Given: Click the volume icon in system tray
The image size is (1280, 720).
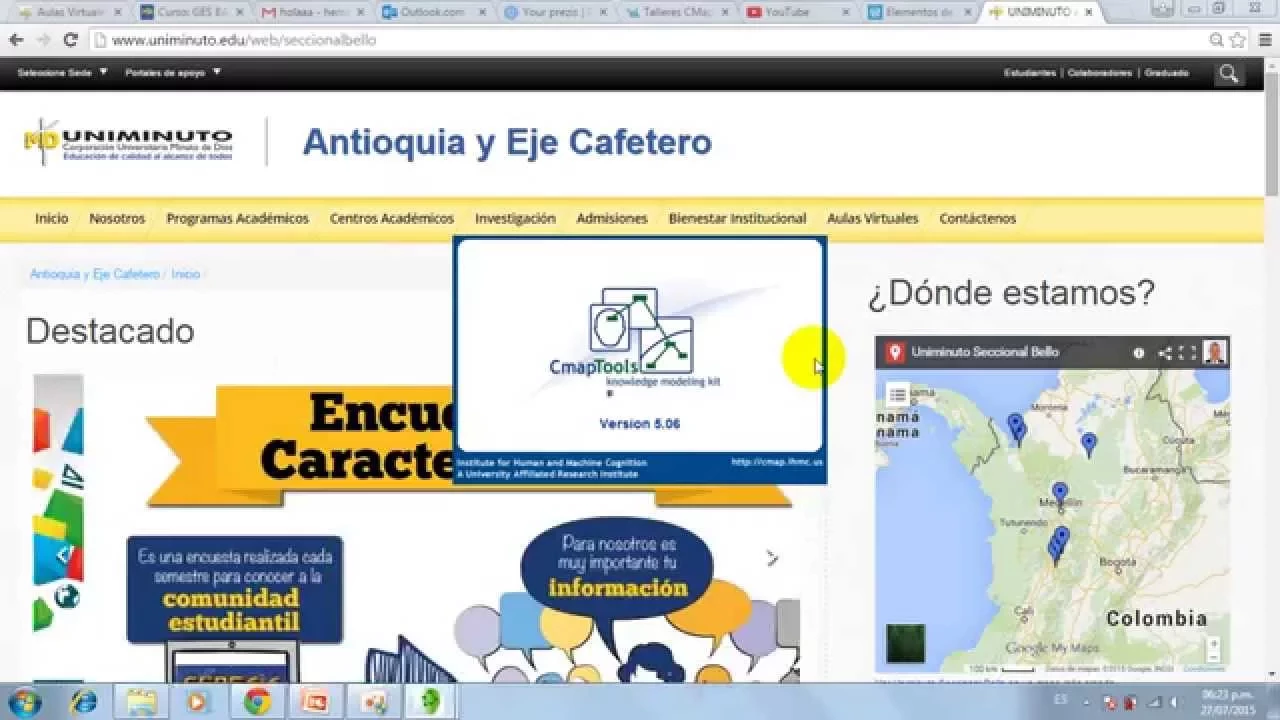Looking at the screenshot, I should pyautogui.click(x=1176, y=702).
